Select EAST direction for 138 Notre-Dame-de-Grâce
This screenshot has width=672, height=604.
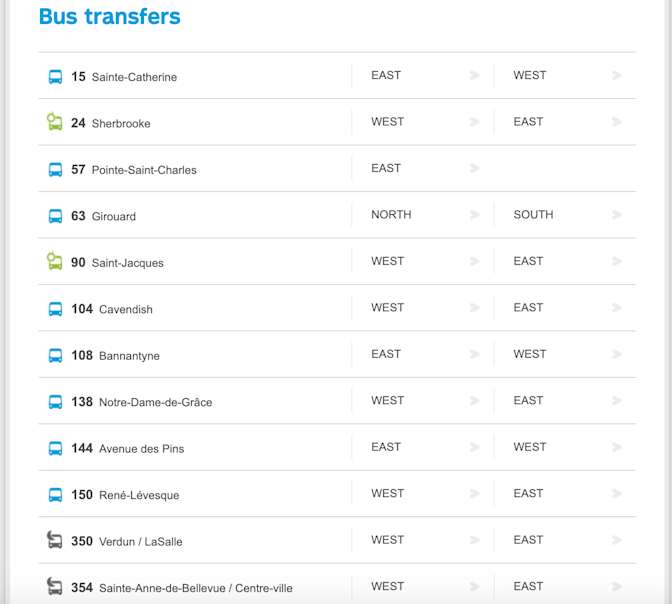coord(565,401)
